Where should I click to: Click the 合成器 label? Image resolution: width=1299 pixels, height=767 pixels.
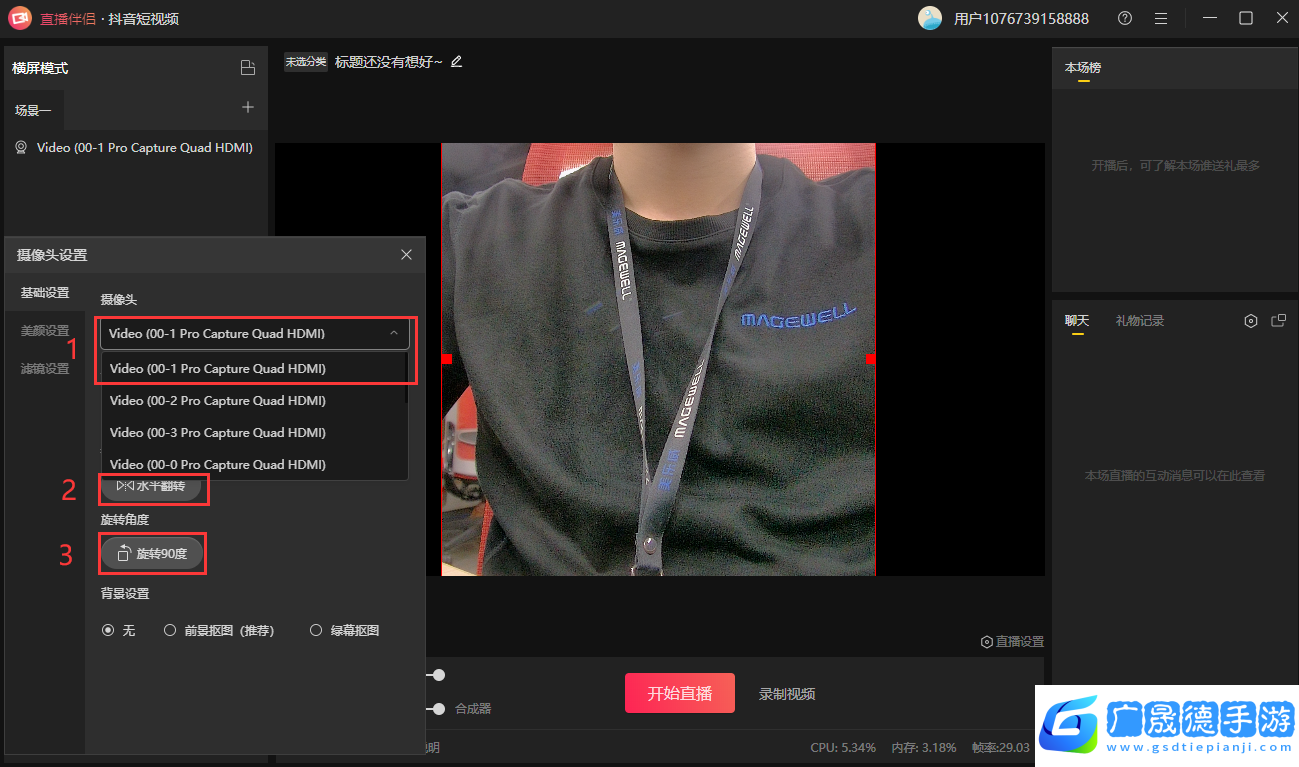click(x=473, y=709)
